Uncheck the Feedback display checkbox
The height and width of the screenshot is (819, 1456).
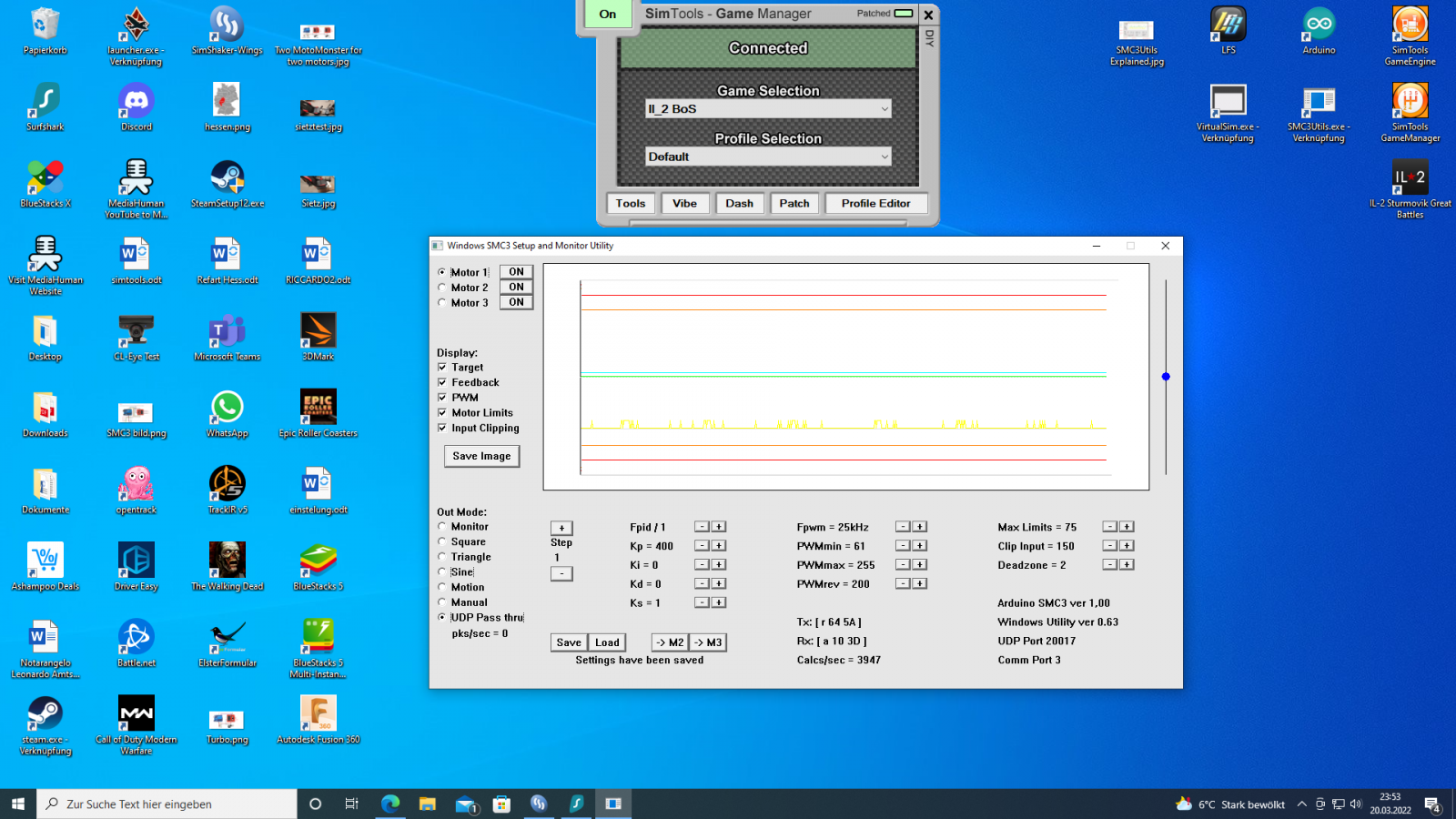tap(442, 382)
